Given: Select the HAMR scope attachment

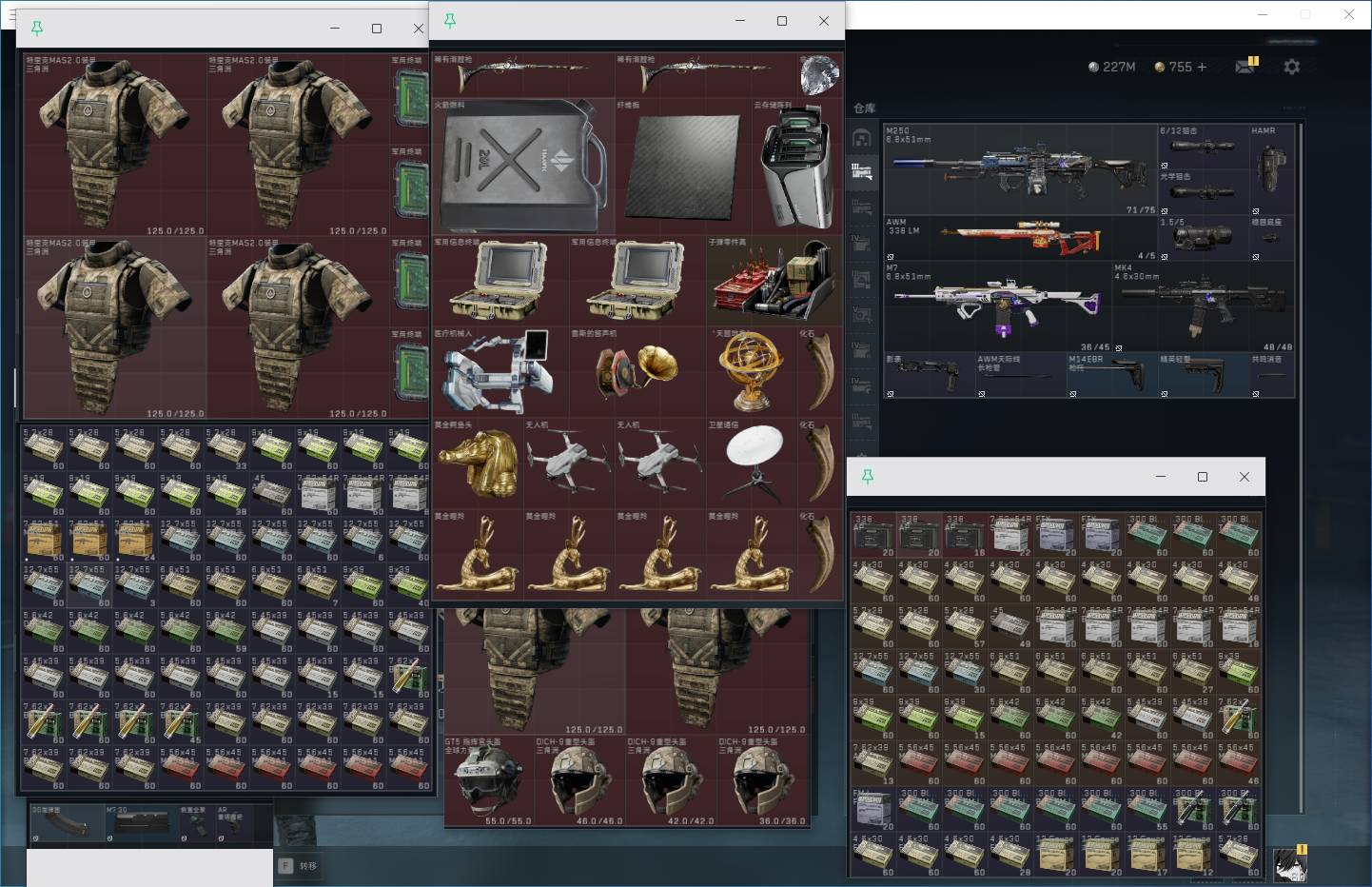Looking at the screenshot, I should [x=1272, y=170].
